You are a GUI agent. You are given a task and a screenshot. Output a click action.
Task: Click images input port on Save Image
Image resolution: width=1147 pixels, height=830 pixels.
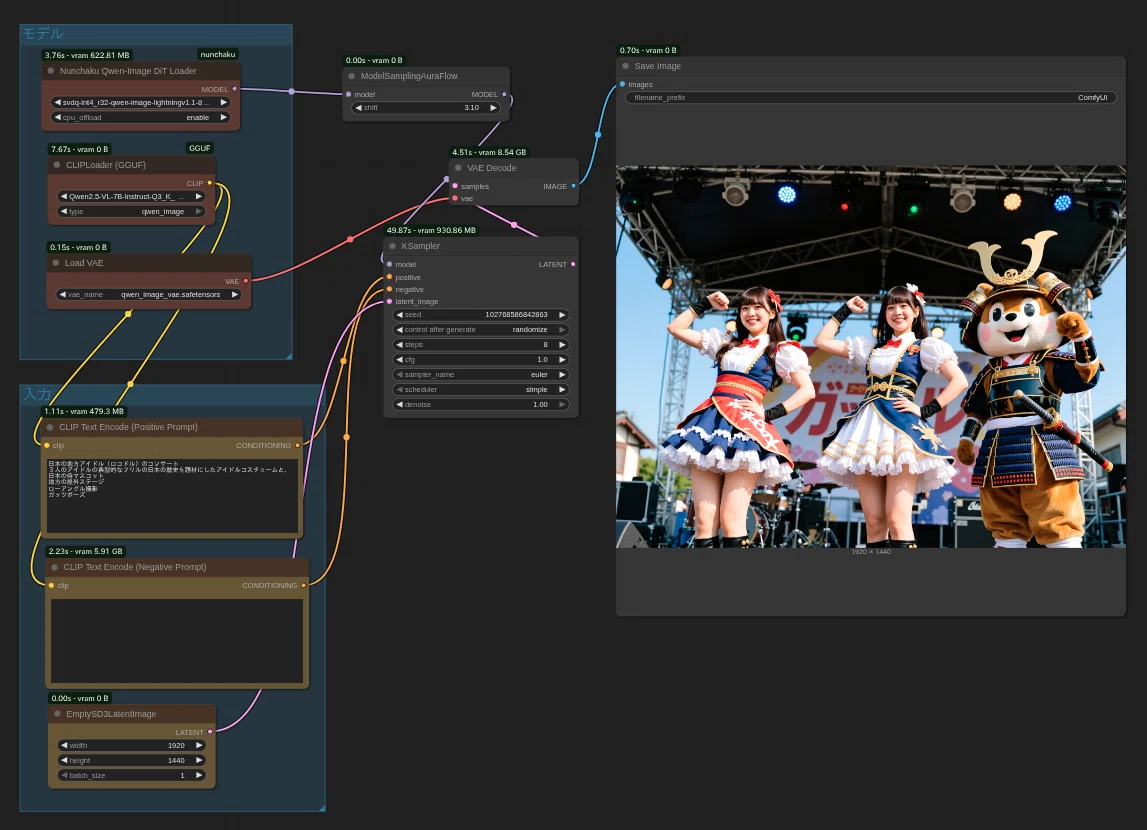pyautogui.click(x=623, y=84)
